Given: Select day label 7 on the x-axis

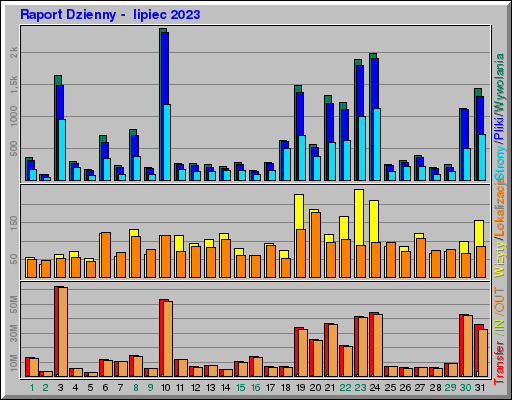Looking at the screenshot, I should click(120, 388).
